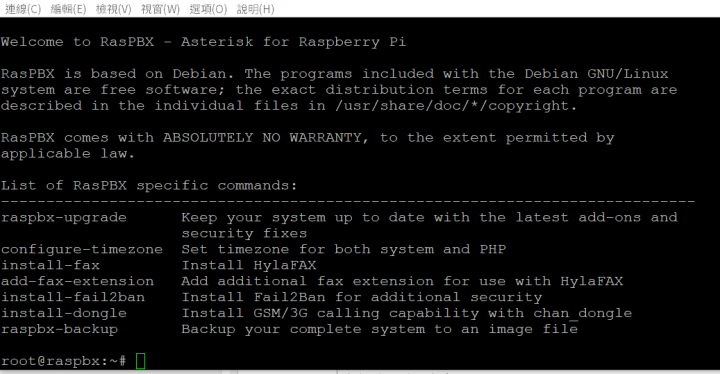Click the raspbx-upgrade command name

click(x=63, y=217)
